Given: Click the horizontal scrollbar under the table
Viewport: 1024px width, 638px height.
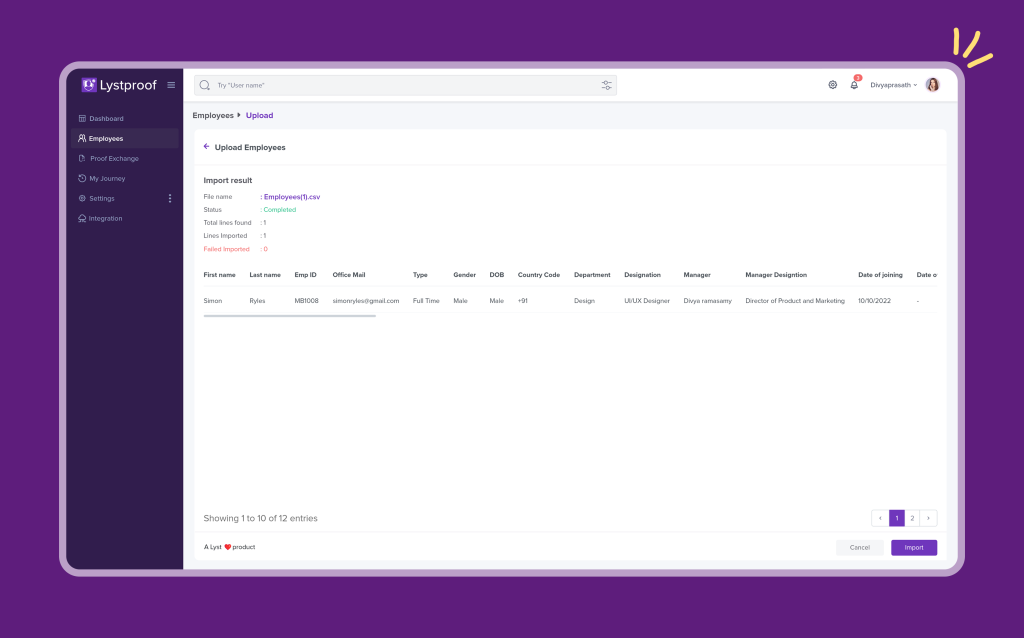Looking at the screenshot, I should point(289,316).
